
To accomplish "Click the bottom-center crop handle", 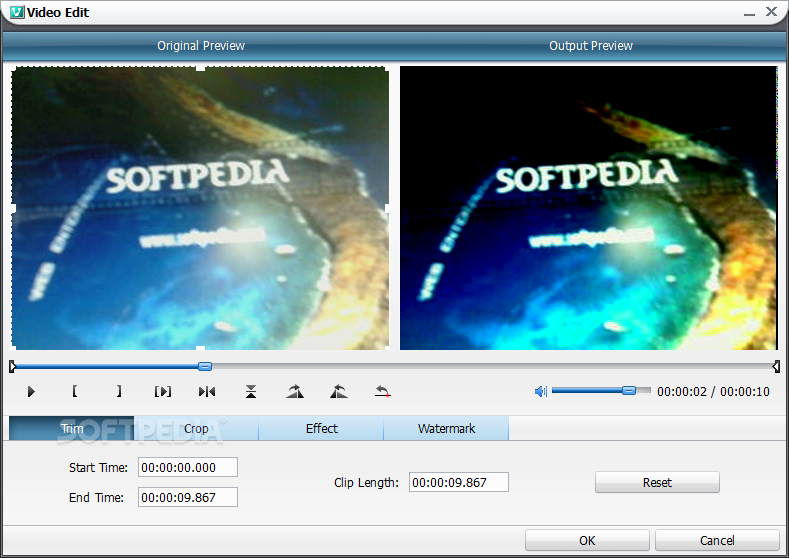I will pyautogui.click(x=200, y=348).
